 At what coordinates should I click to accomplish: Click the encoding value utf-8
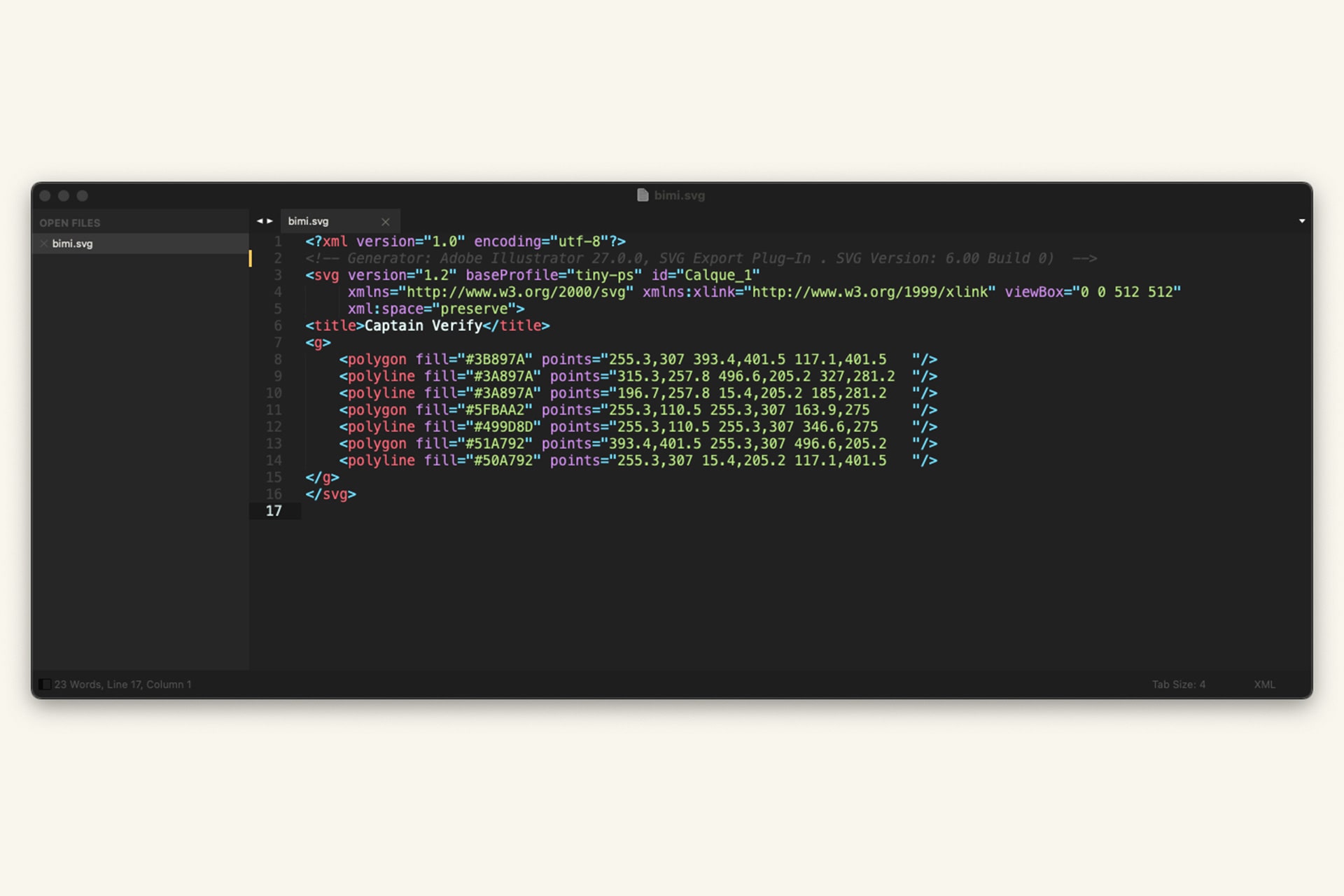pyautogui.click(x=580, y=241)
